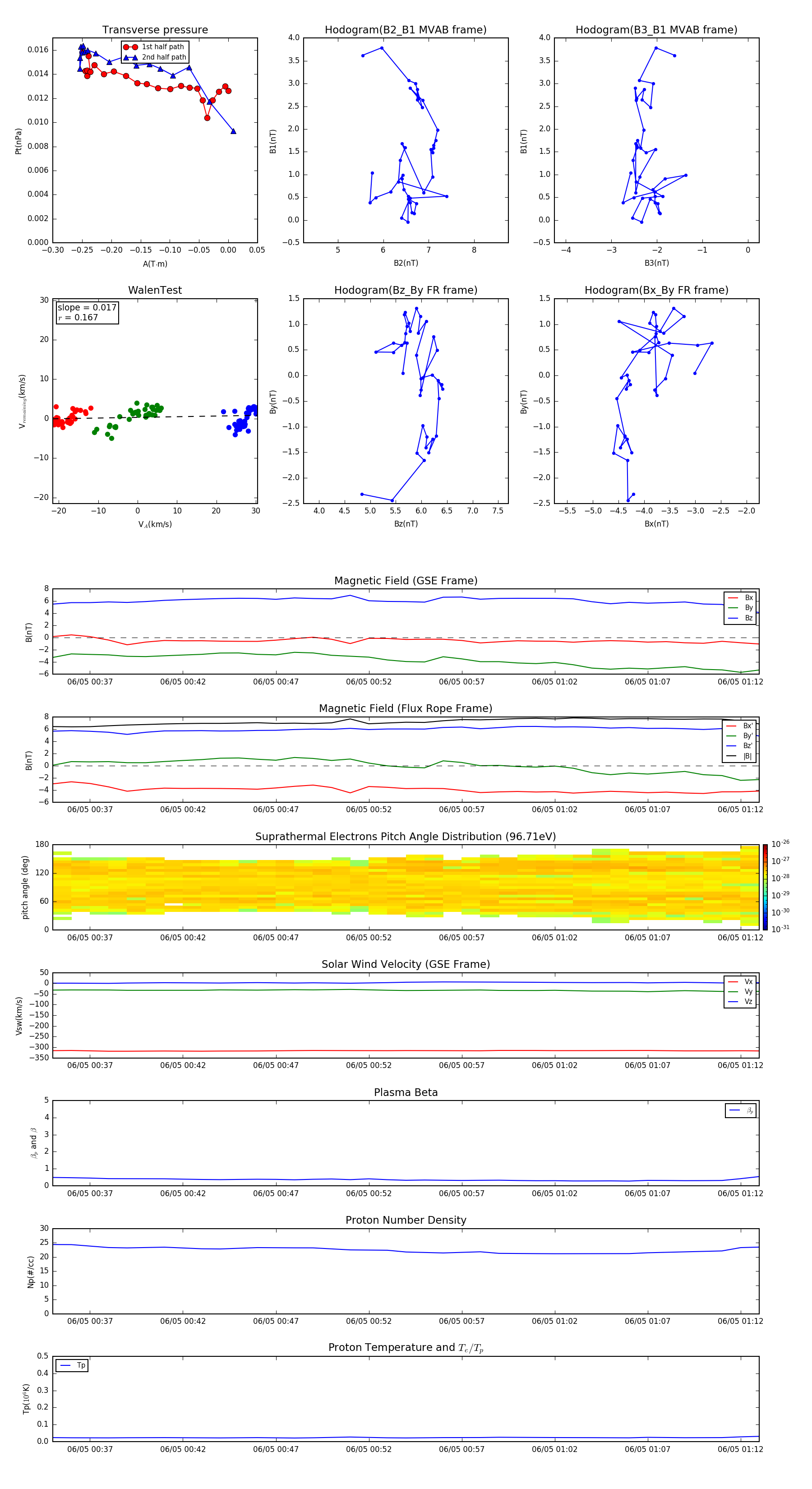Click the "Bz(nT)" x-axis label
The width and height of the screenshot is (812, 1489).
click(x=406, y=524)
